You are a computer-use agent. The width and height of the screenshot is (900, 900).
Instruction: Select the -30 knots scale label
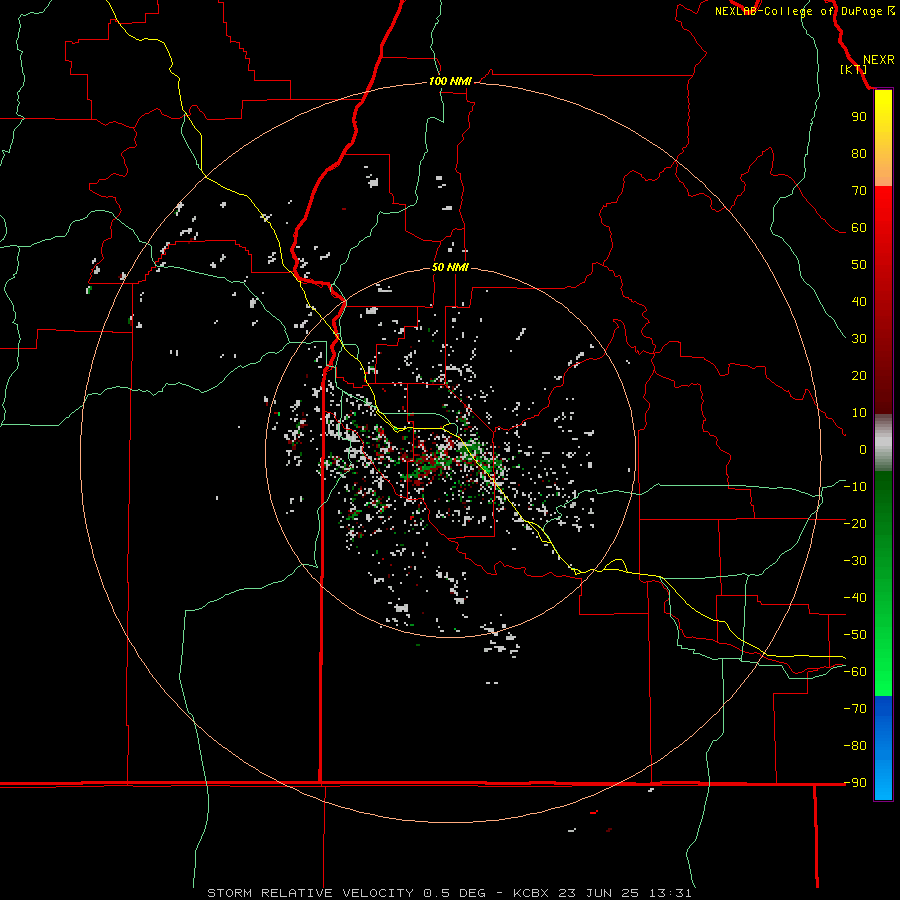tap(855, 561)
